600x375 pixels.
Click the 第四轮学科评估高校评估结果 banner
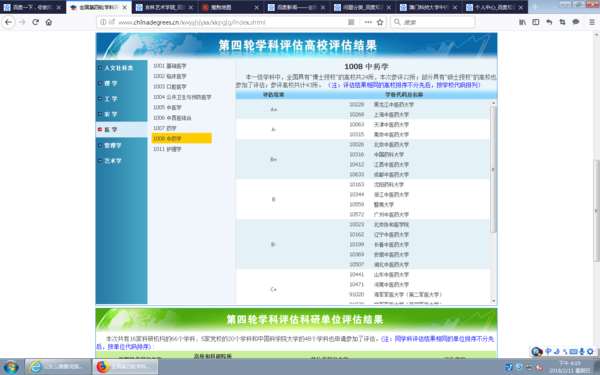[x=297, y=46]
